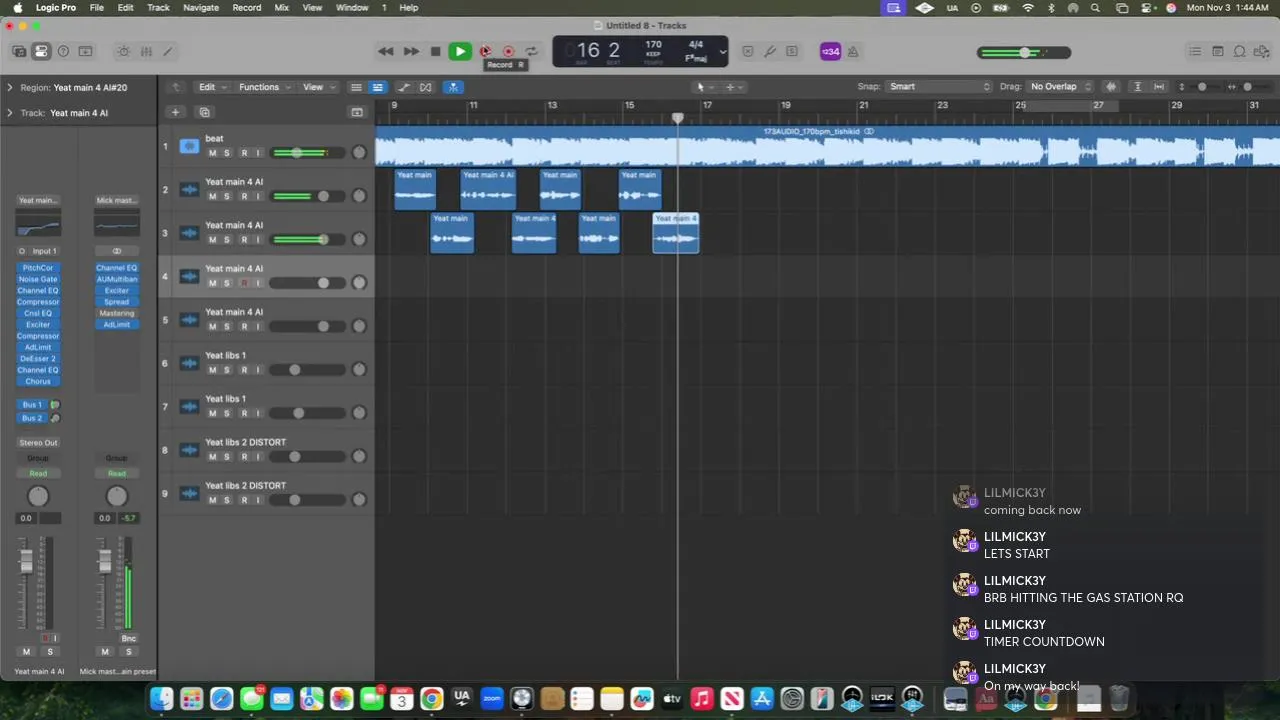Click the add track plus button
Image resolution: width=1280 pixels, height=720 pixels.
tap(175, 112)
